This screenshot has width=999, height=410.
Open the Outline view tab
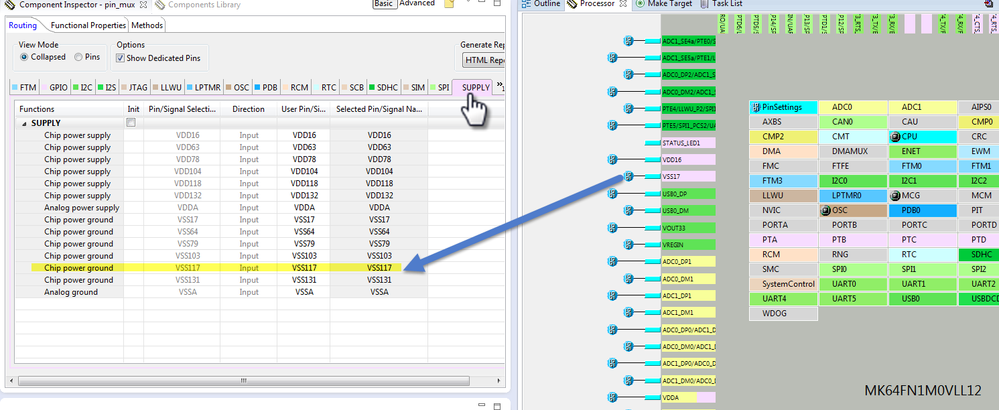(542, 4)
